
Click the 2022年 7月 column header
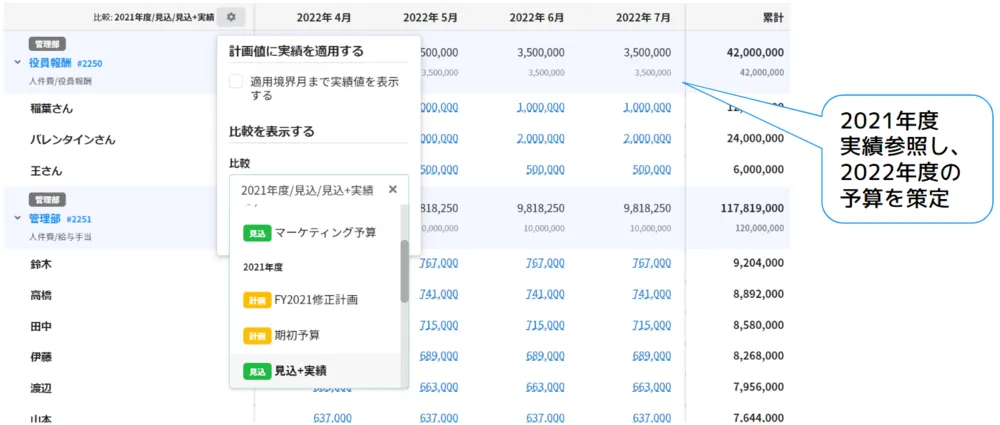[646, 17]
